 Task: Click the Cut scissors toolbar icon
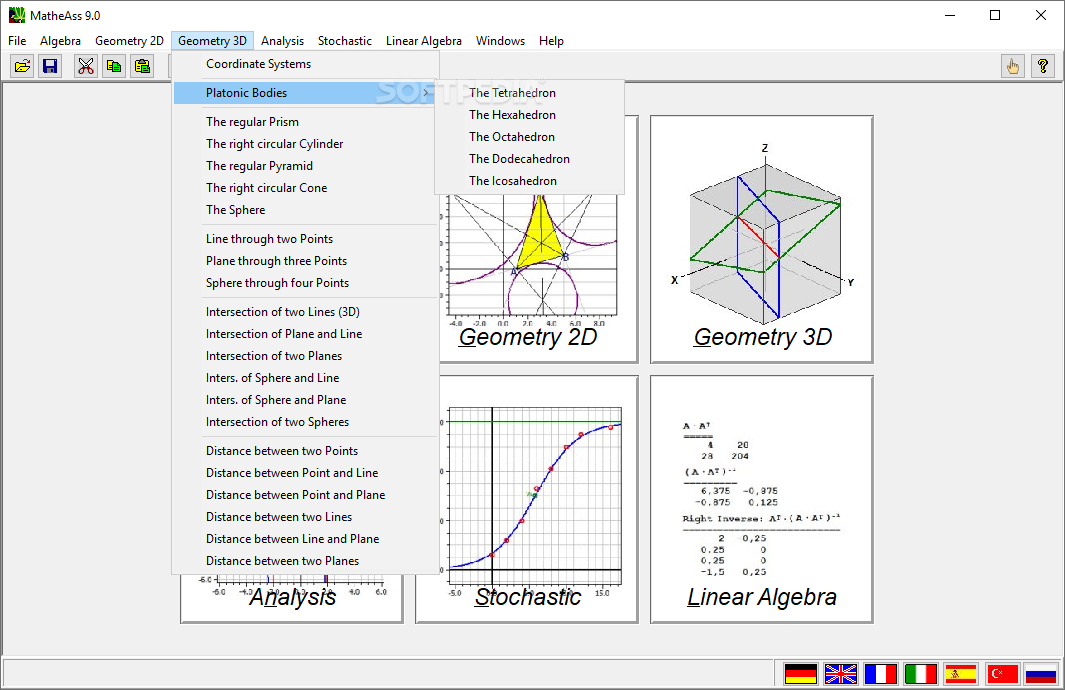click(x=86, y=66)
